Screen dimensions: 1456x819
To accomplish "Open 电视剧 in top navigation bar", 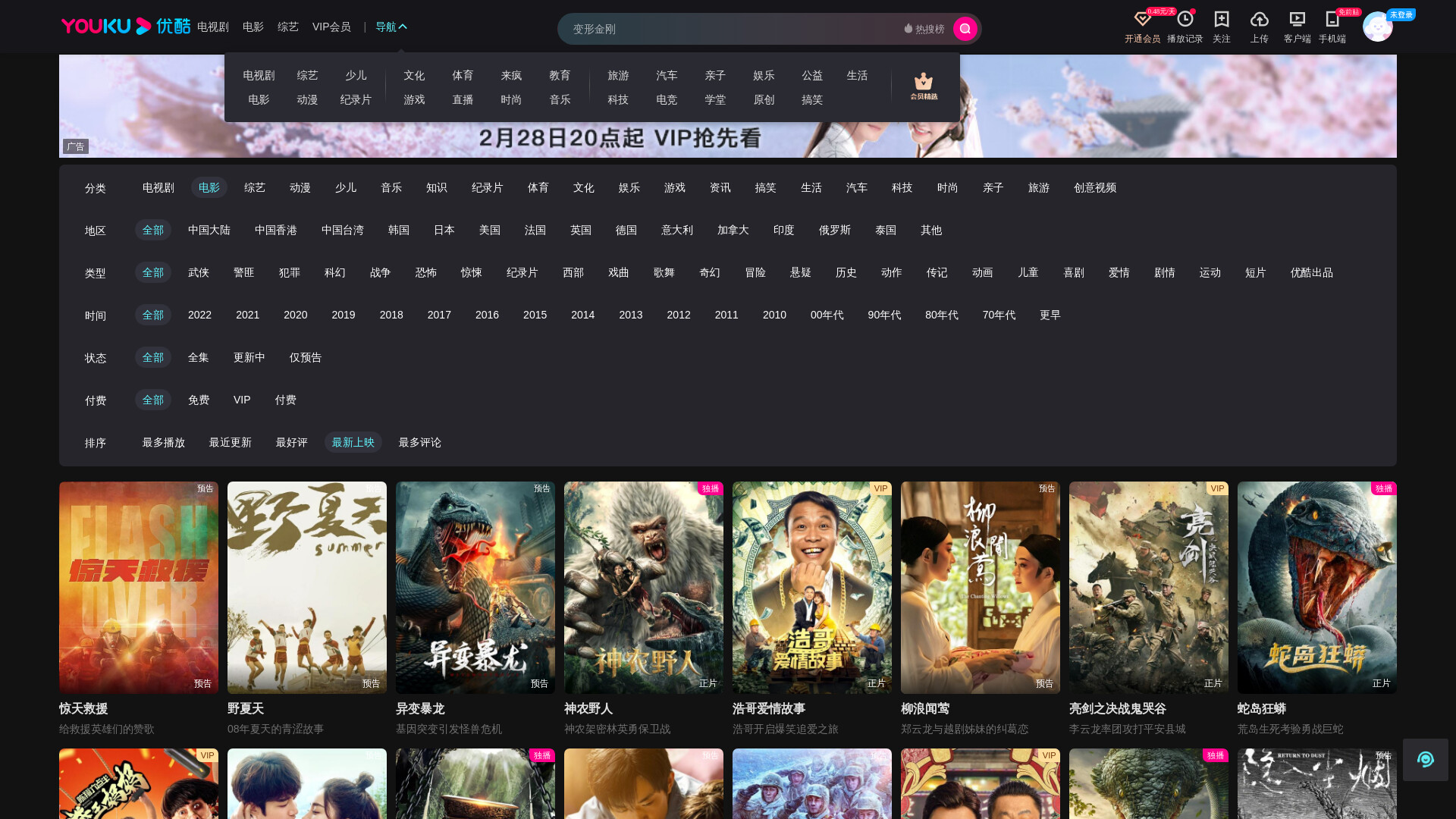I will [213, 27].
